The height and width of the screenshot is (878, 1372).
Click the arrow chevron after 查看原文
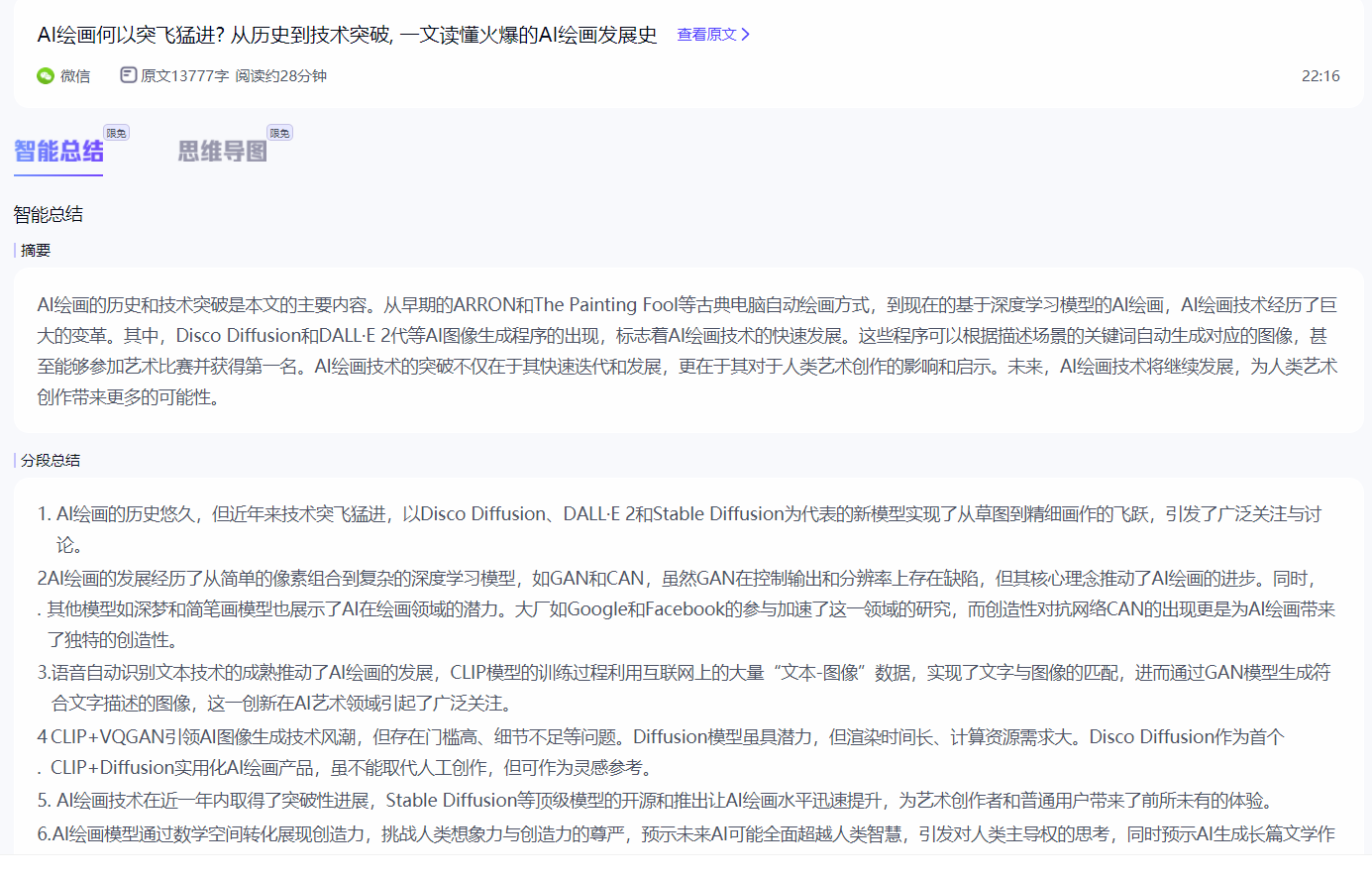tap(746, 35)
